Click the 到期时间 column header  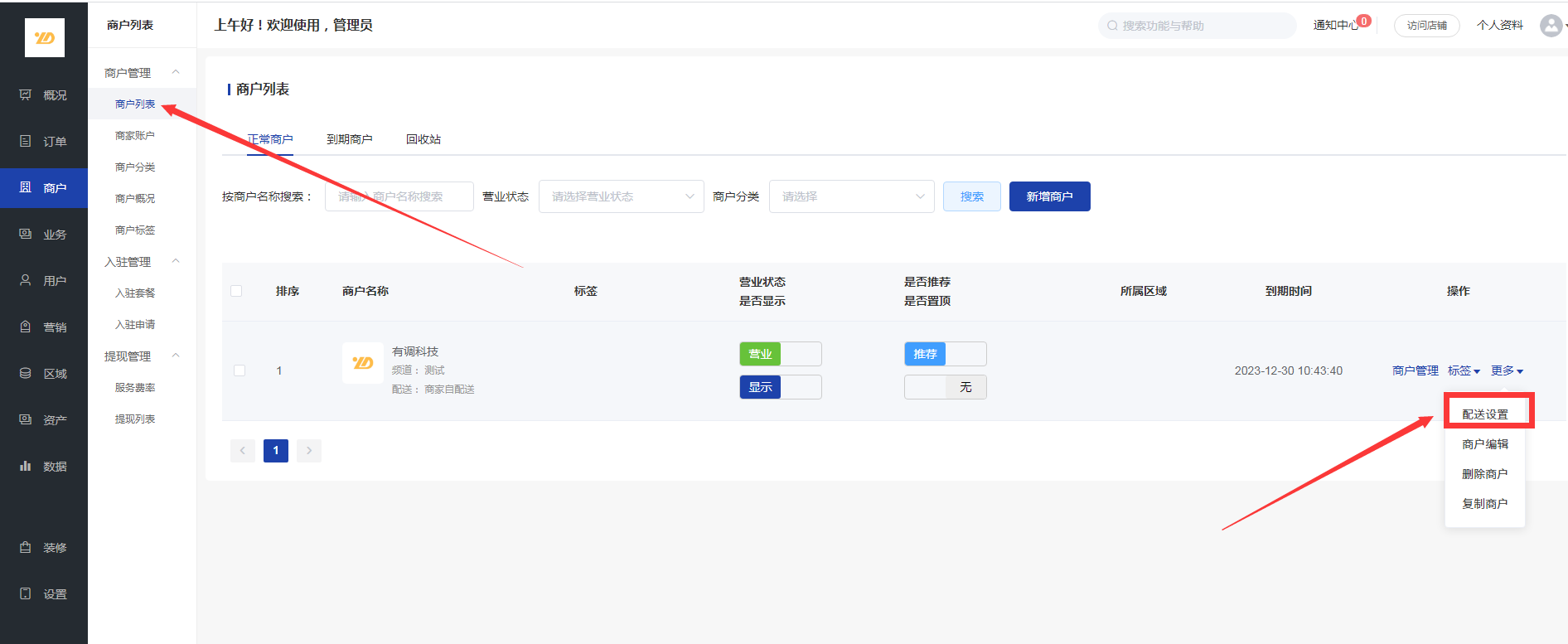point(1289,291)
